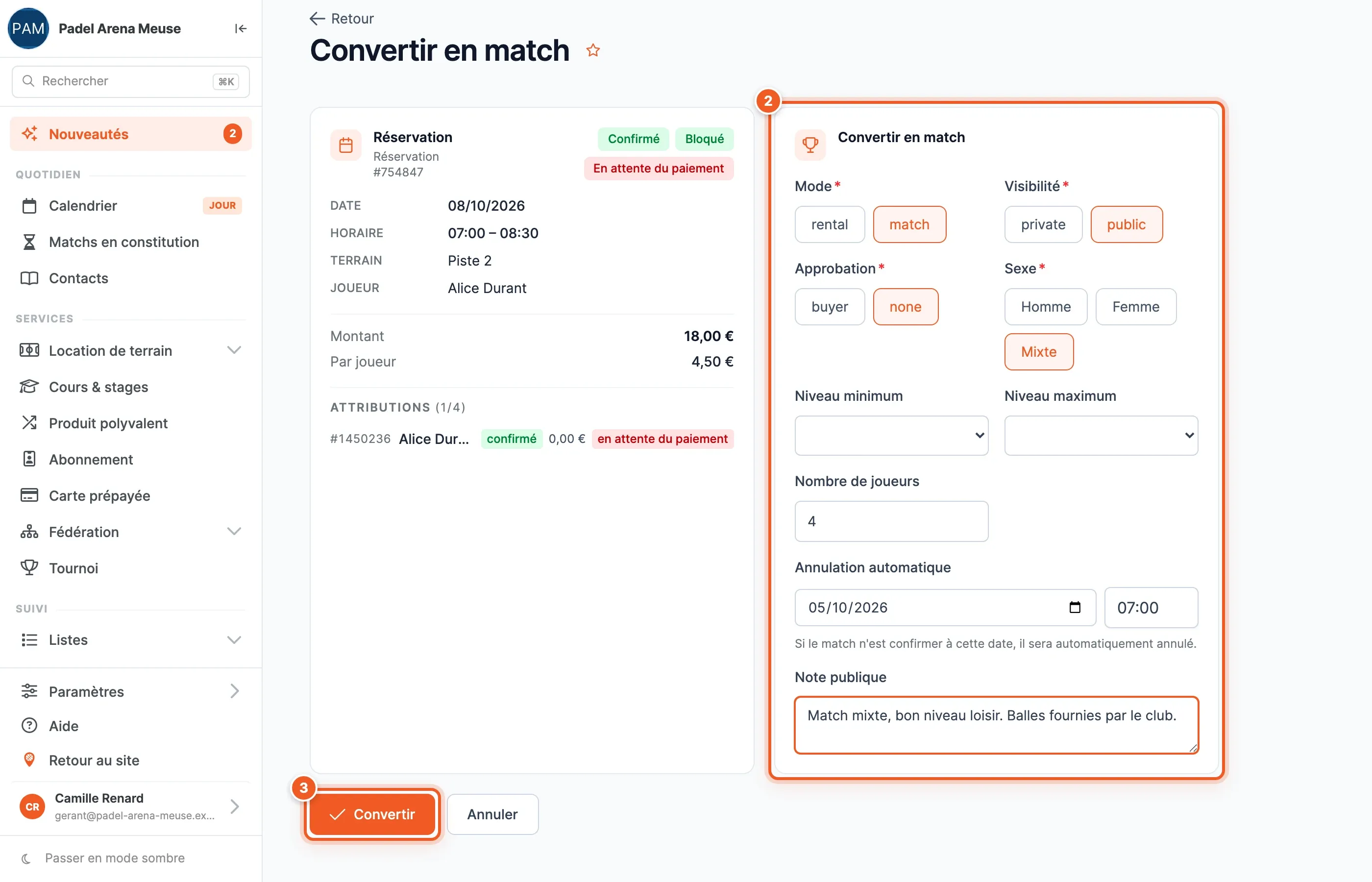Click the Cours & stages graduation cap icon
The height and width of the screenshot is (882, 1372).
29,387
